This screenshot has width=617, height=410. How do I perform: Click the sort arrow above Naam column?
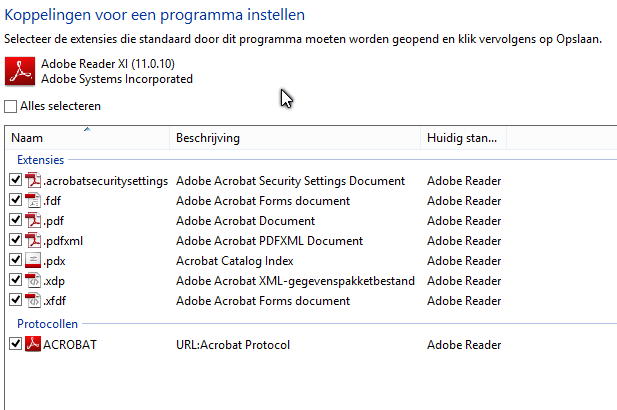tap(87, 129)
